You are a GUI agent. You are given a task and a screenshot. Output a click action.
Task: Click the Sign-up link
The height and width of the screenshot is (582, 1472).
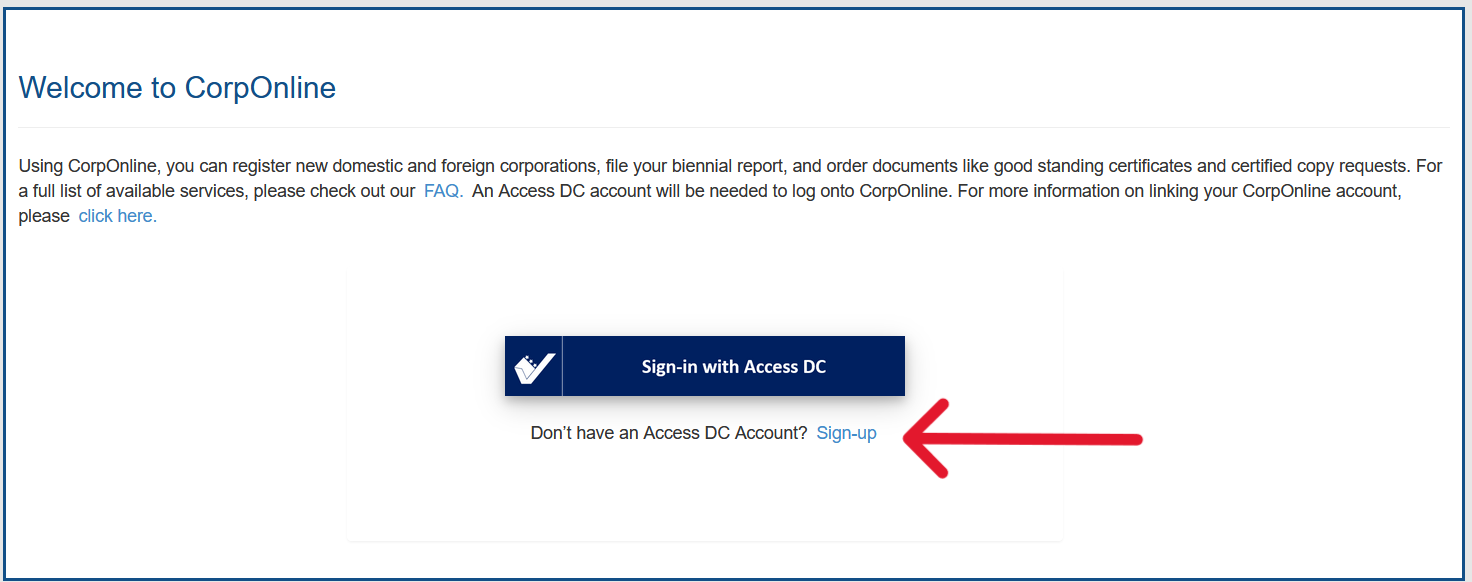point(846,433)
